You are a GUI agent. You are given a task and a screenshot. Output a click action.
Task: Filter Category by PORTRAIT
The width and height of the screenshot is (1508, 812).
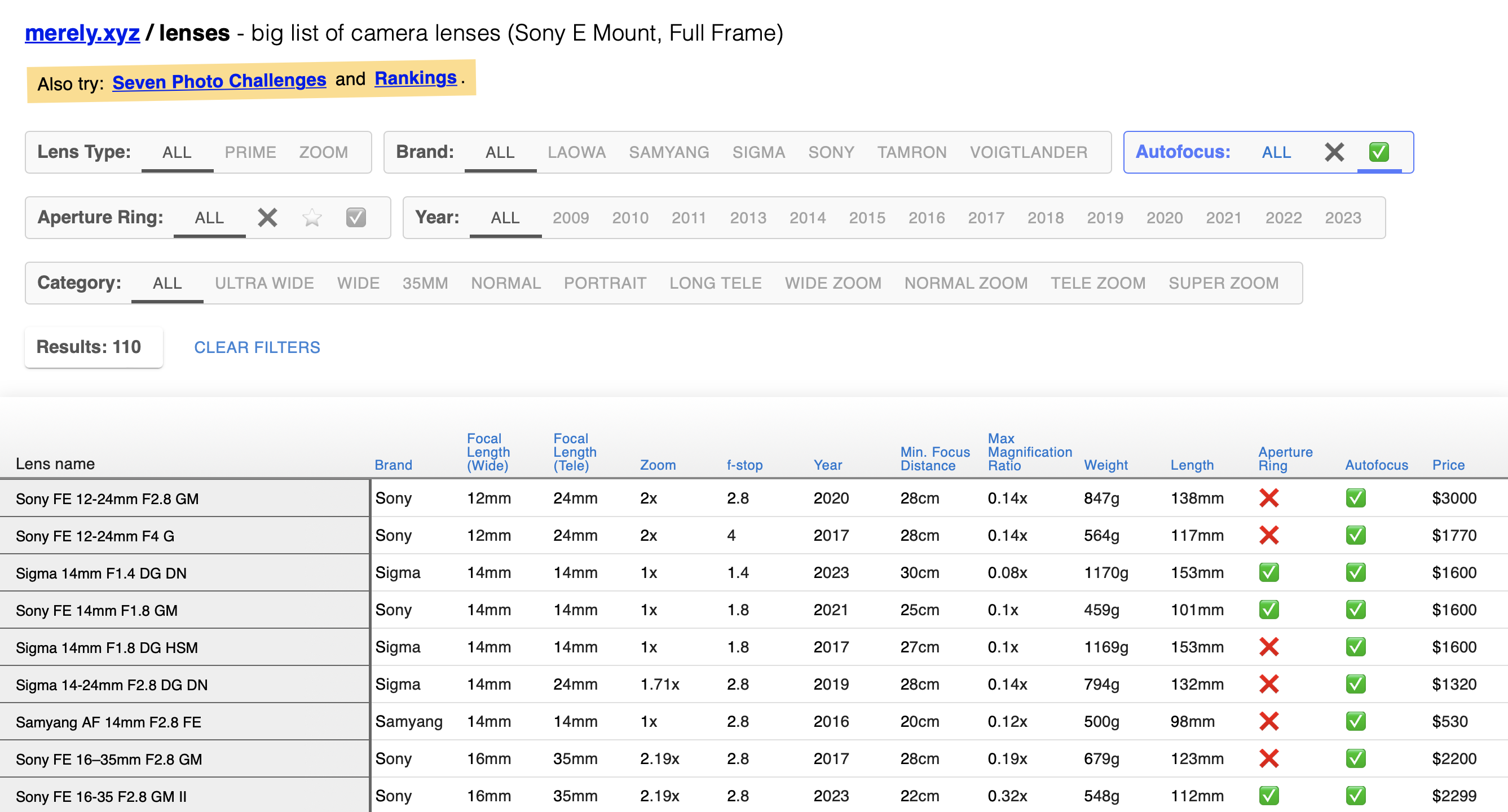coord(605,283)
